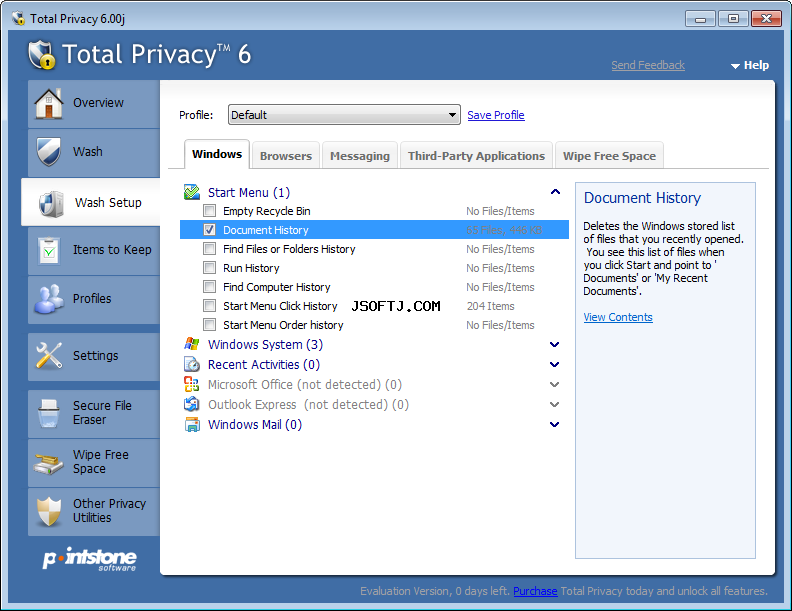Click the Microsoft Office category icon

[191, 384]
